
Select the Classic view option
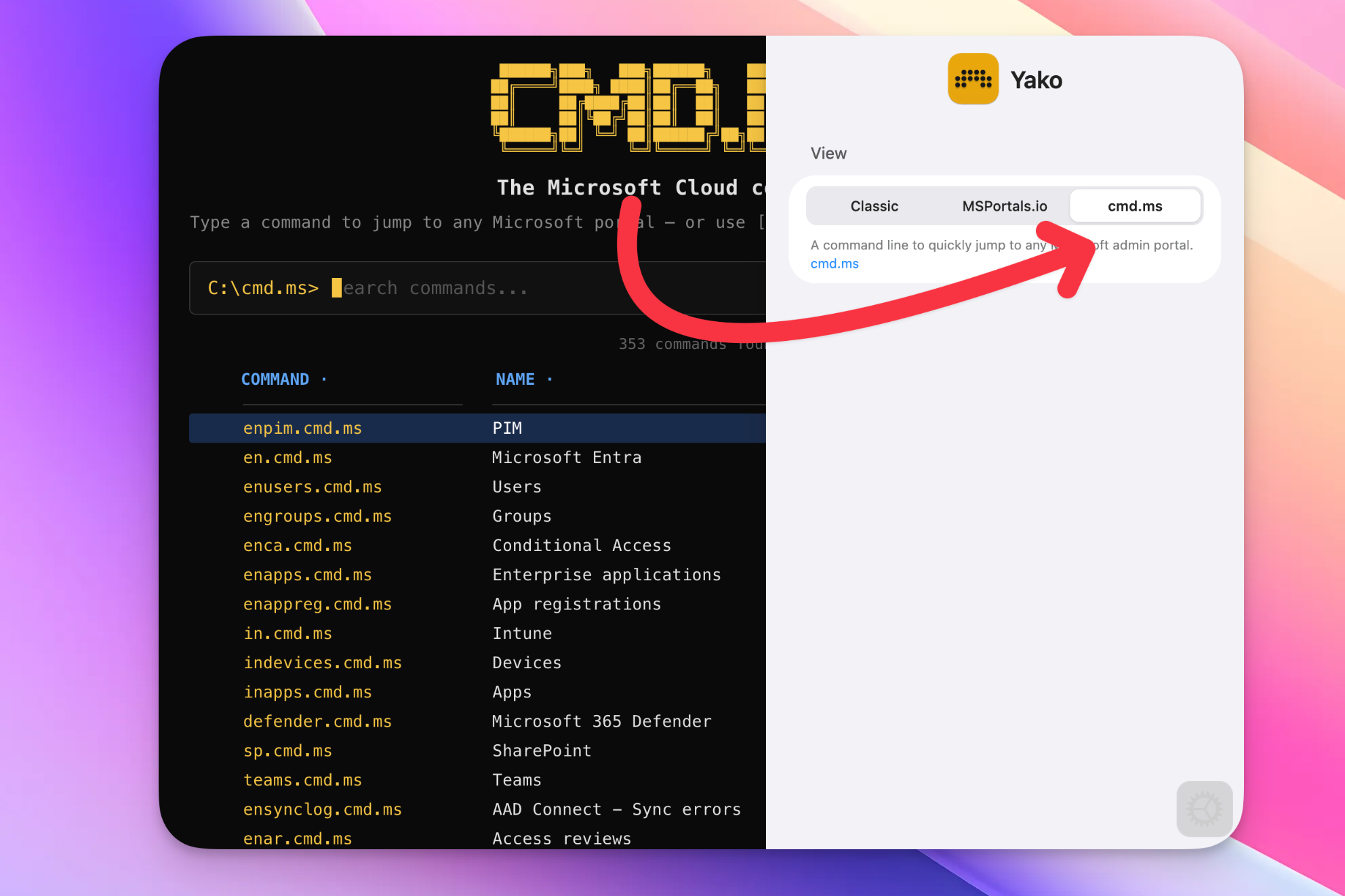click(874, 205)
